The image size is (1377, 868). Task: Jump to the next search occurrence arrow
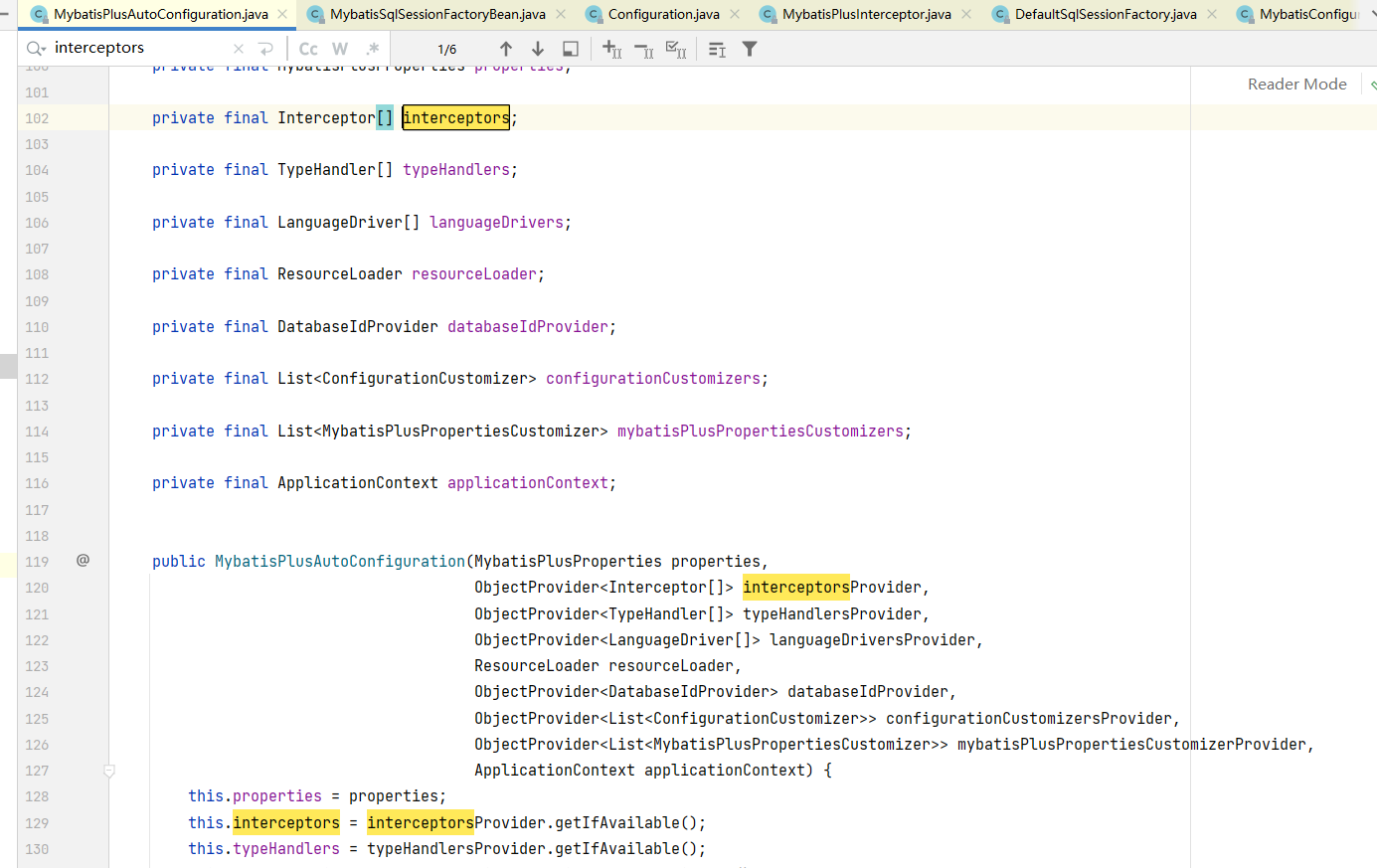click(538, 49)
